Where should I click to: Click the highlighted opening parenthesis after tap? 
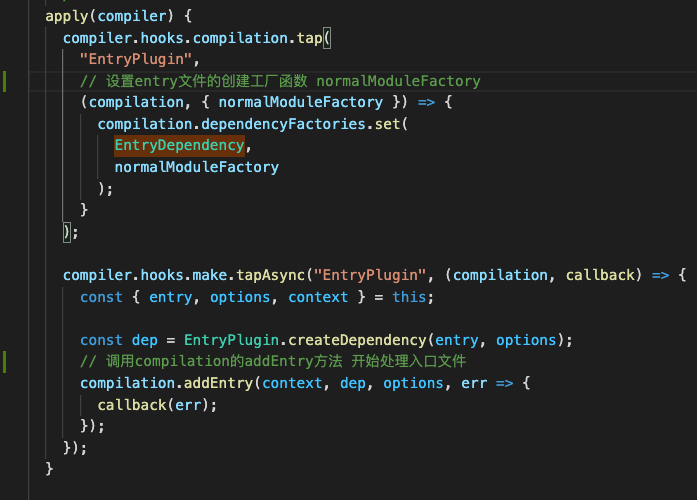327,38
